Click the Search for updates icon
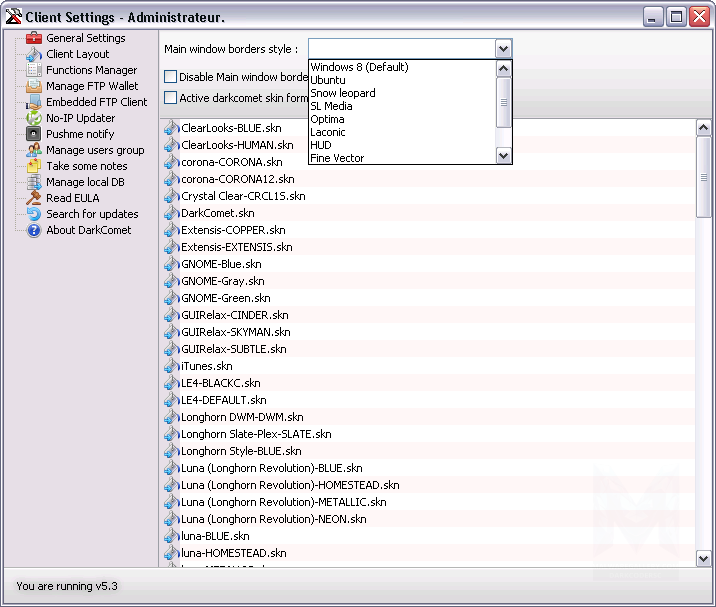 click(34, 214)
